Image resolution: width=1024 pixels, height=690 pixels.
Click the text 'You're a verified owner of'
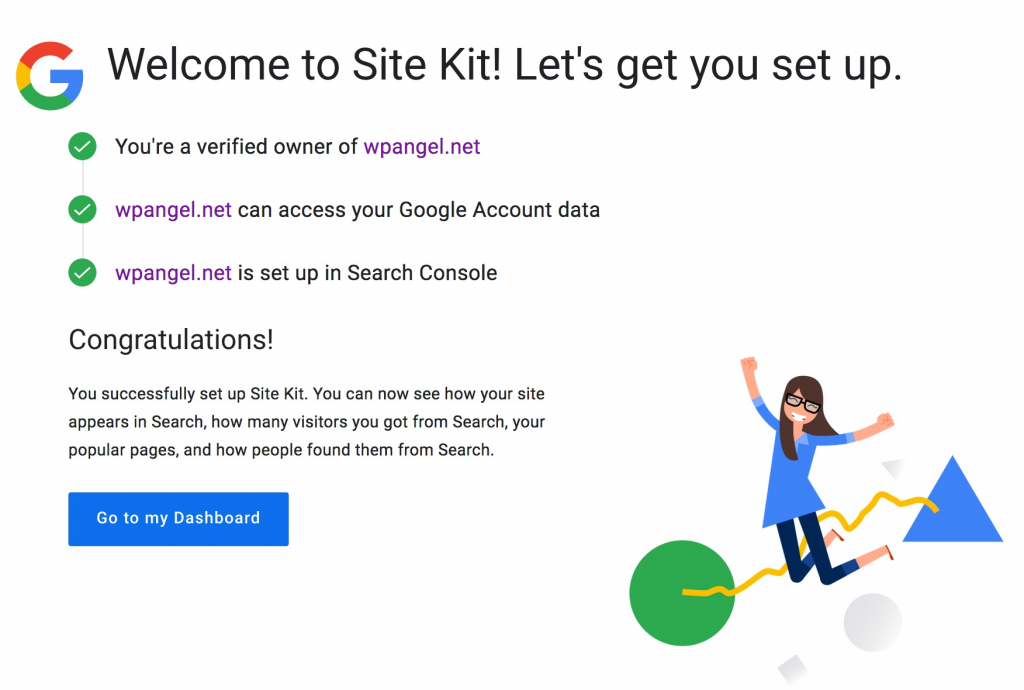tap(236, 147)
